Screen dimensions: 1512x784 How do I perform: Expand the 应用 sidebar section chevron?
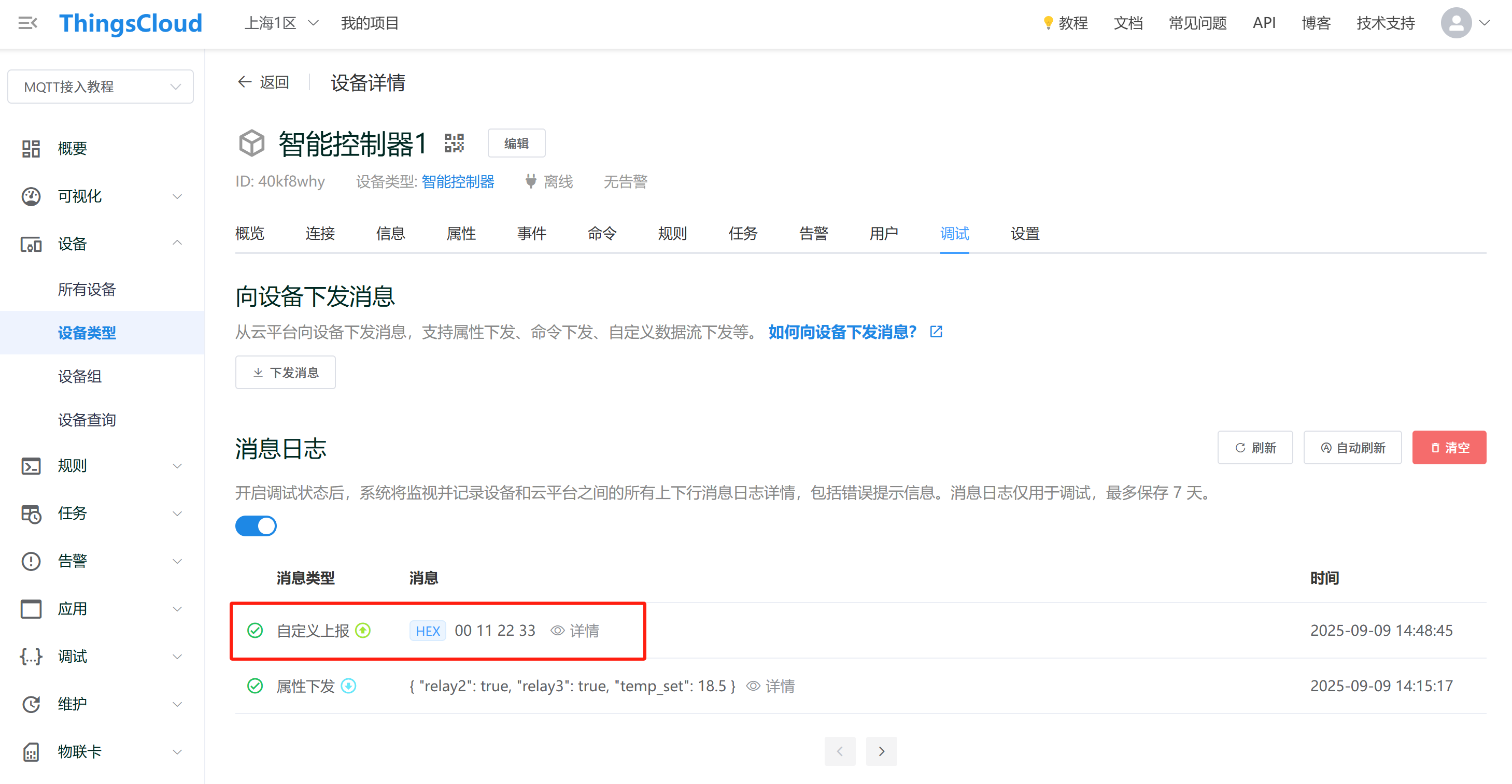pyautogui.click(x=177, y=608)
